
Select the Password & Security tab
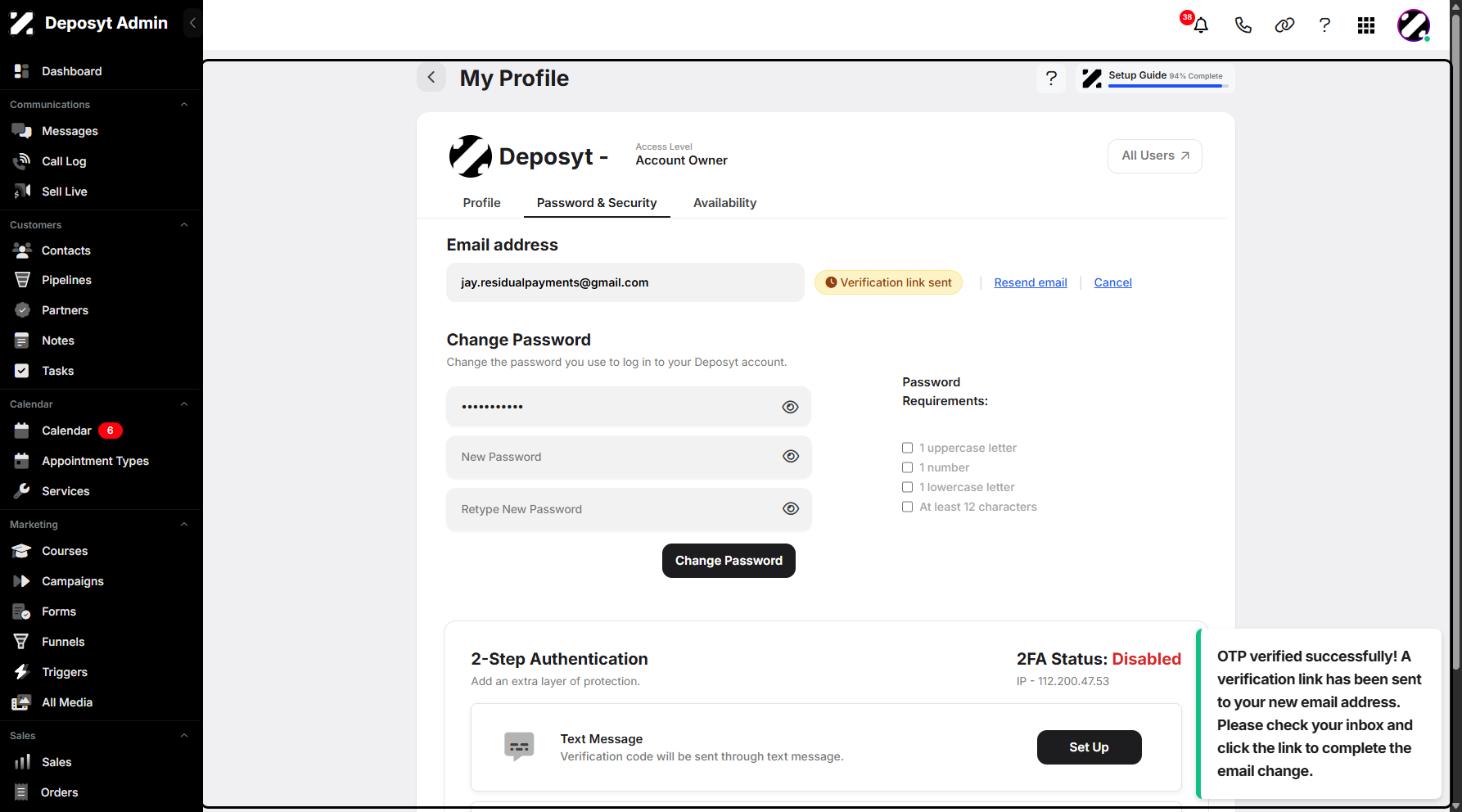pos(597,203)
